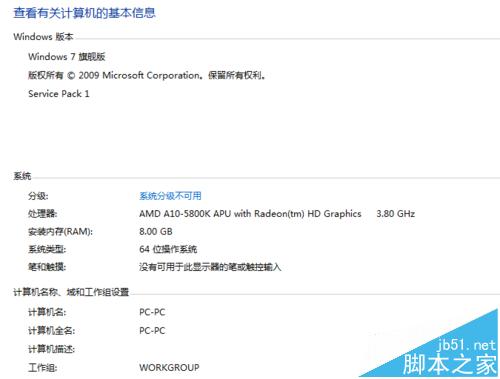Select the Windows 版本 section header
Viewport: 500px width, 379px height.
tap(43, 36)
